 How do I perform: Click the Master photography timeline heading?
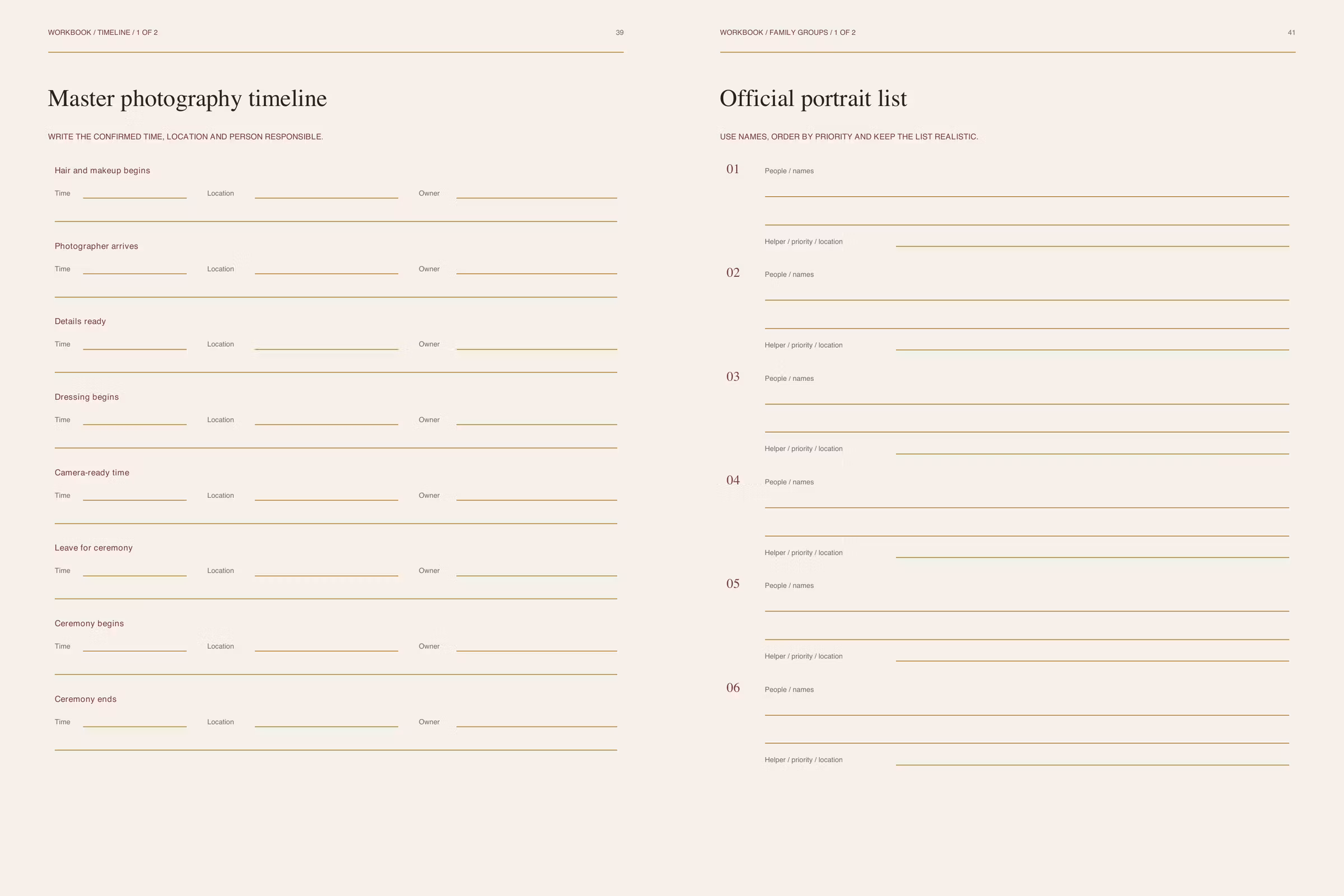pos(188,99)
